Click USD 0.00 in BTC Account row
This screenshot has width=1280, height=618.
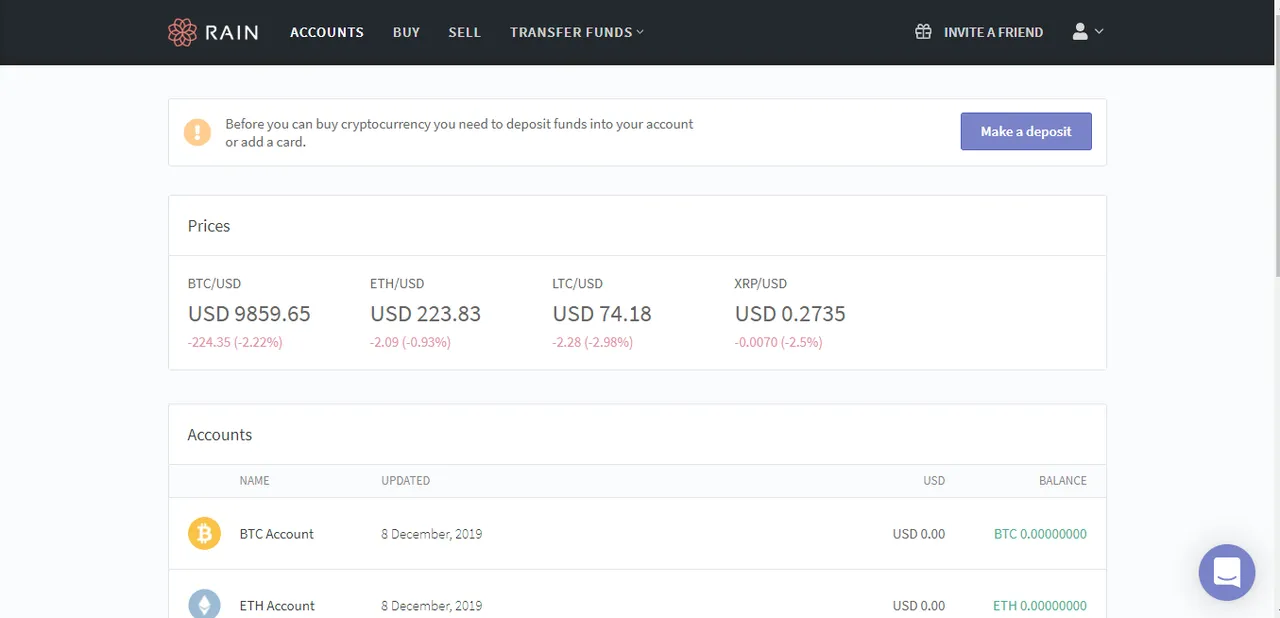919,534
